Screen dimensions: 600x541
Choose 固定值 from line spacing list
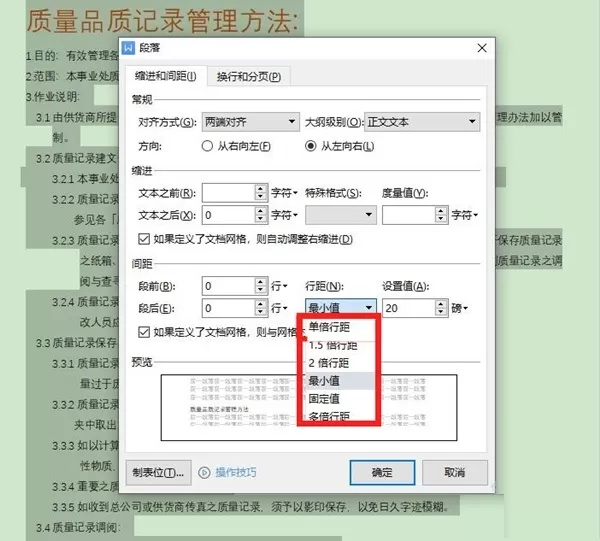coord(339,399)
